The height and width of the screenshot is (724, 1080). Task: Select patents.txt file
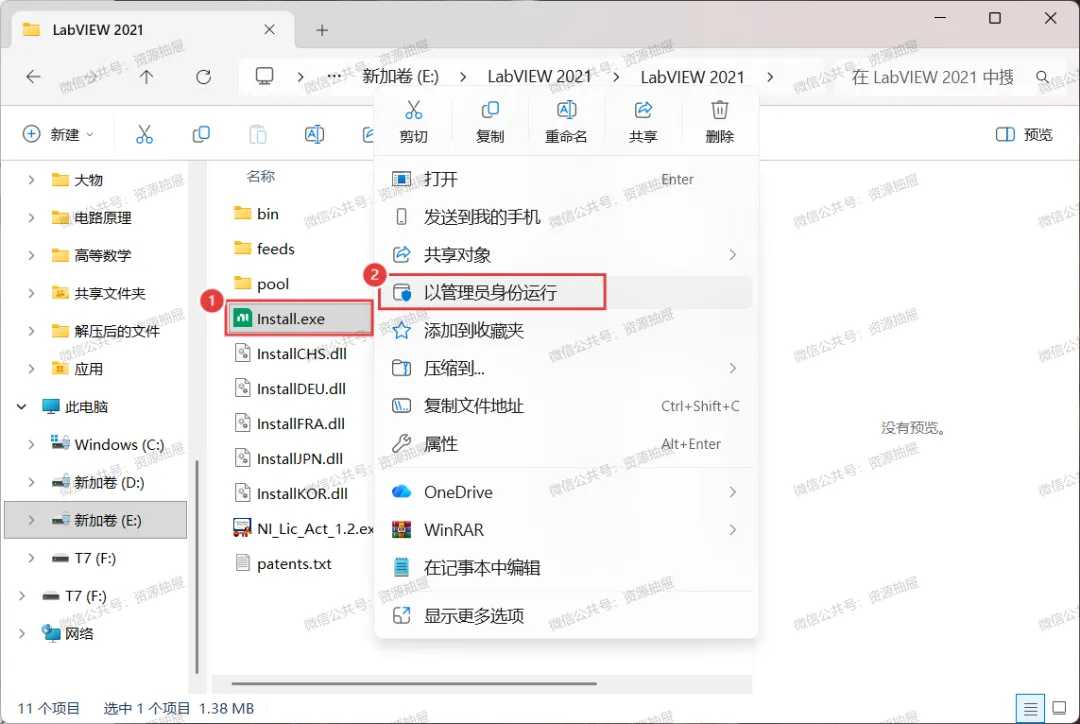284,563
